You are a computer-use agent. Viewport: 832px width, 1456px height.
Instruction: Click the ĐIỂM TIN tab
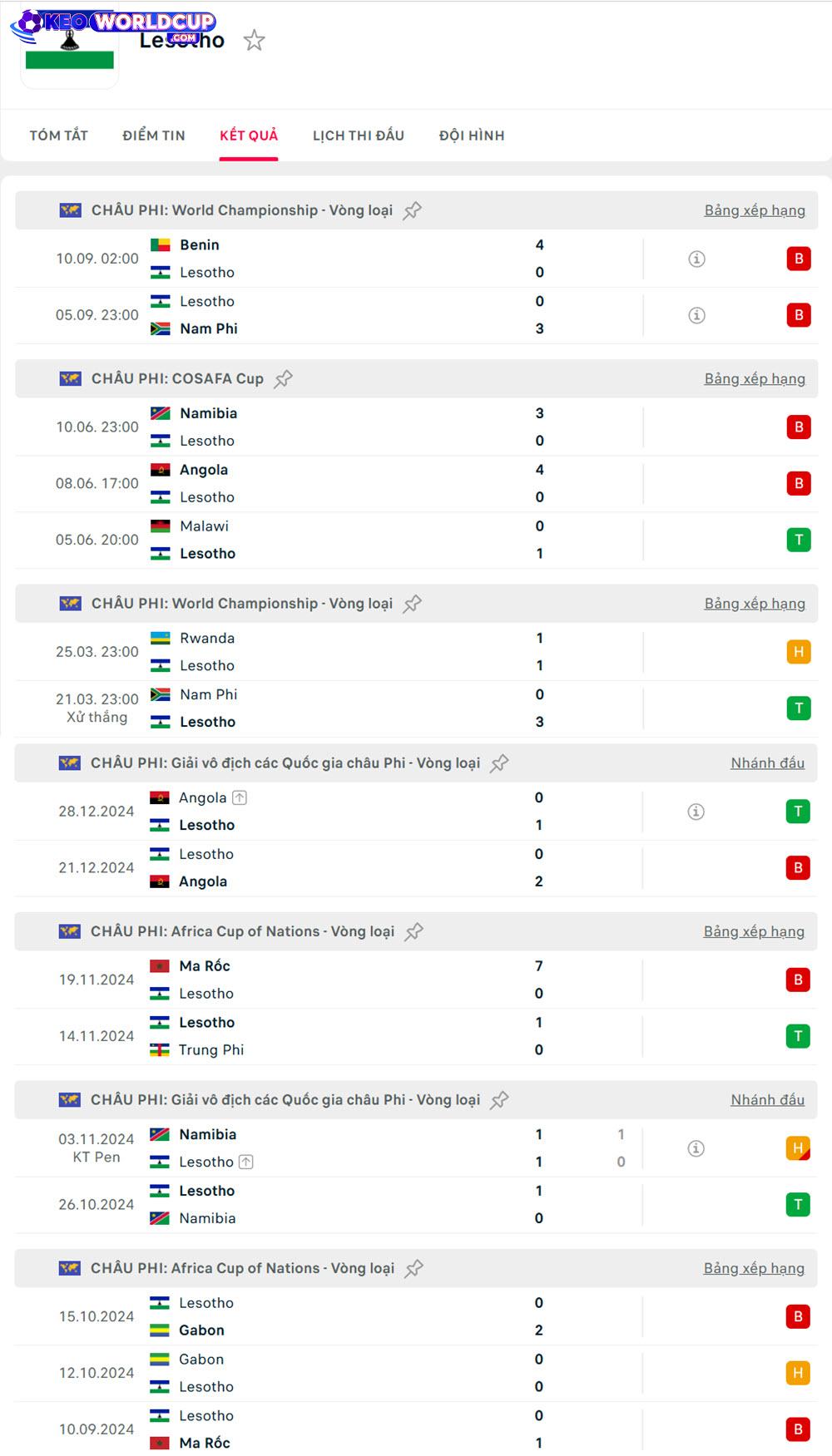(154, 136)
